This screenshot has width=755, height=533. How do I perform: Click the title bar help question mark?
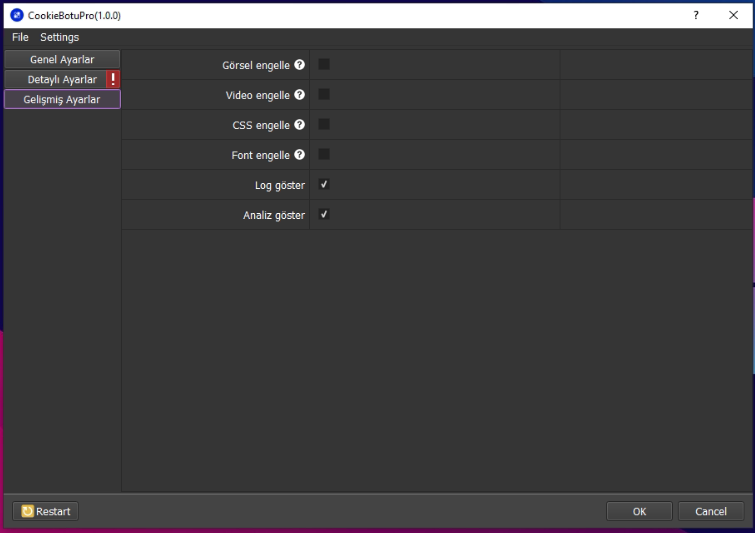click(696, 15)
